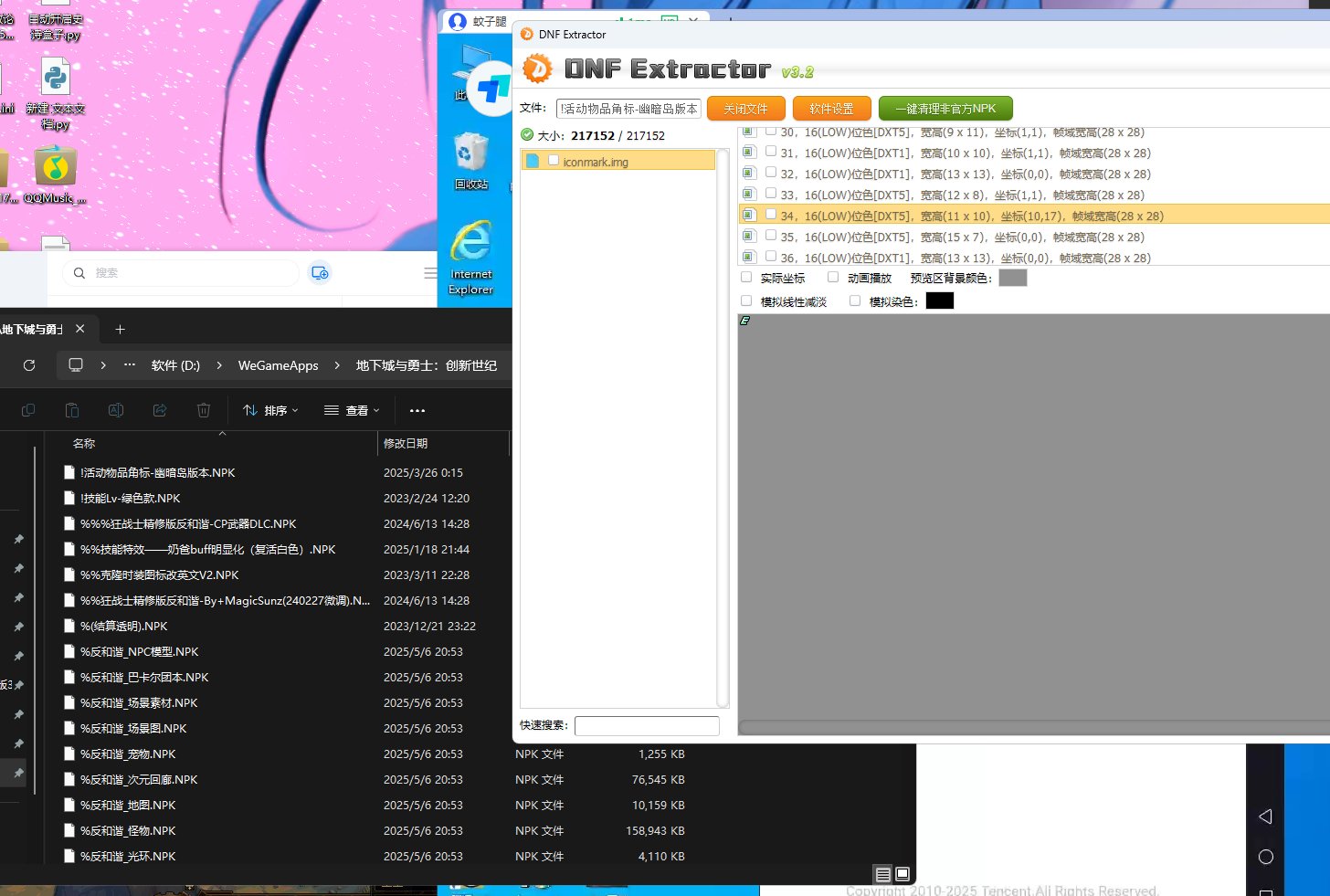Screen dimensions: 1330x896
Task: Click the Rename icon in Explorer toolbar
Action: (116, 411)
